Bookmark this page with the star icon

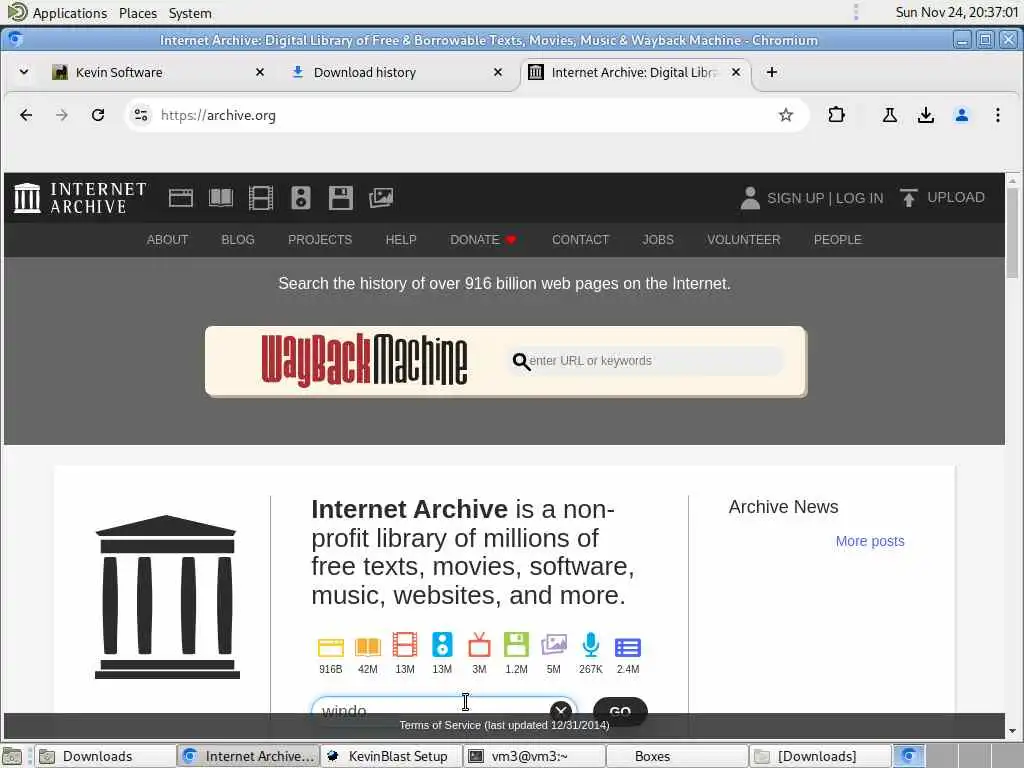point(786,116)
